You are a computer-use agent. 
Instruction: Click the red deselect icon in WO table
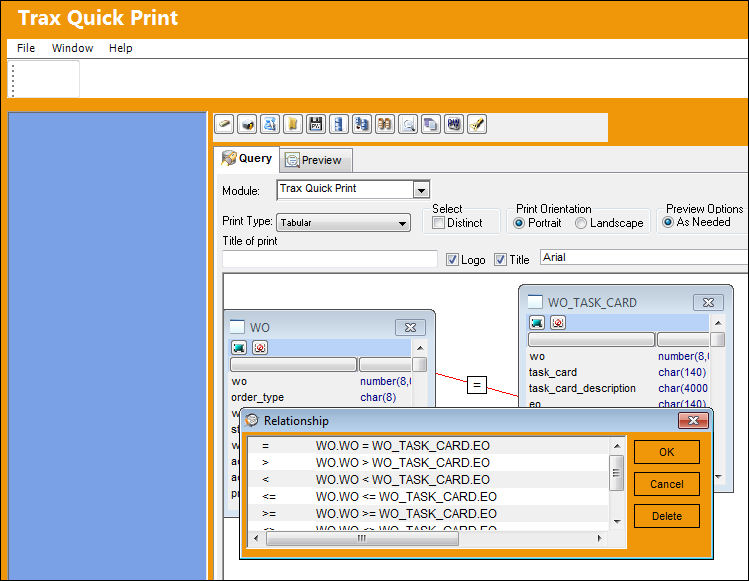(x=260, y=347)
